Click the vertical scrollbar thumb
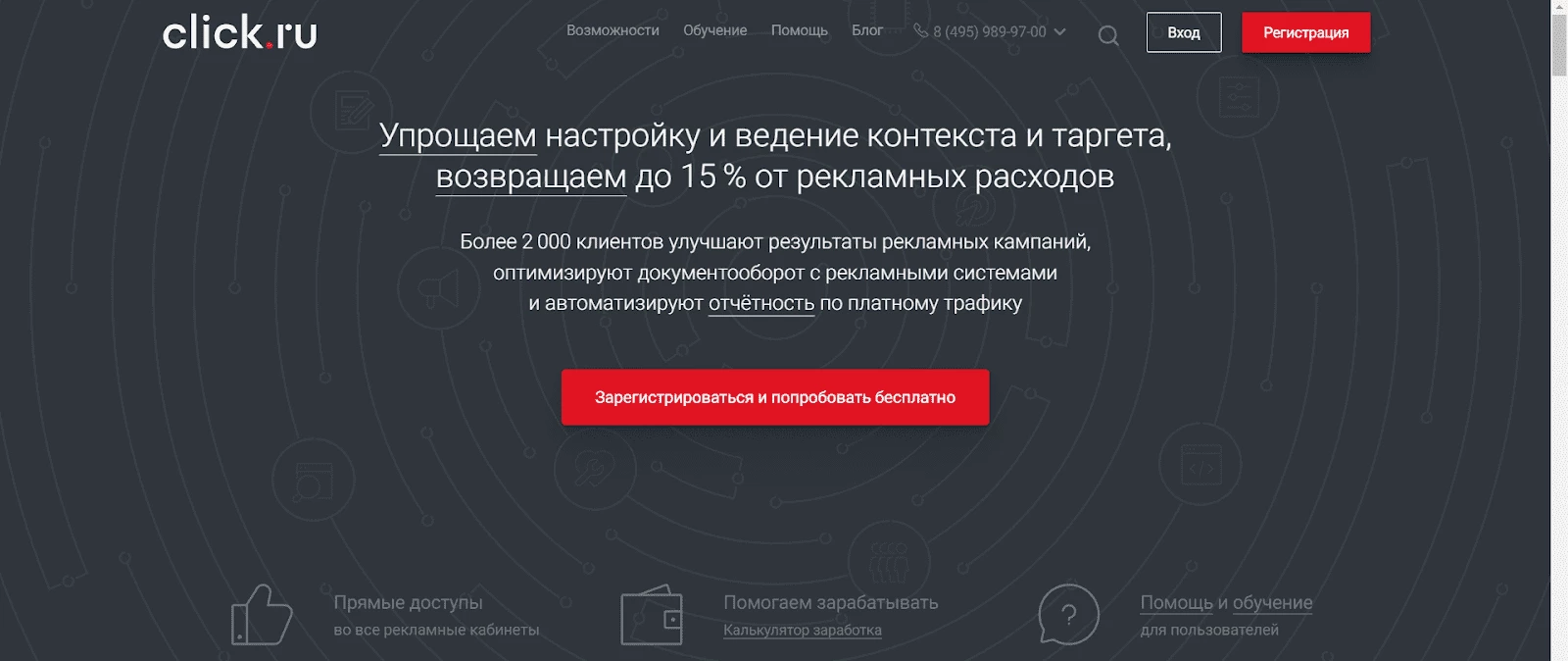 pyautogui.click(x=1559, y=45)
